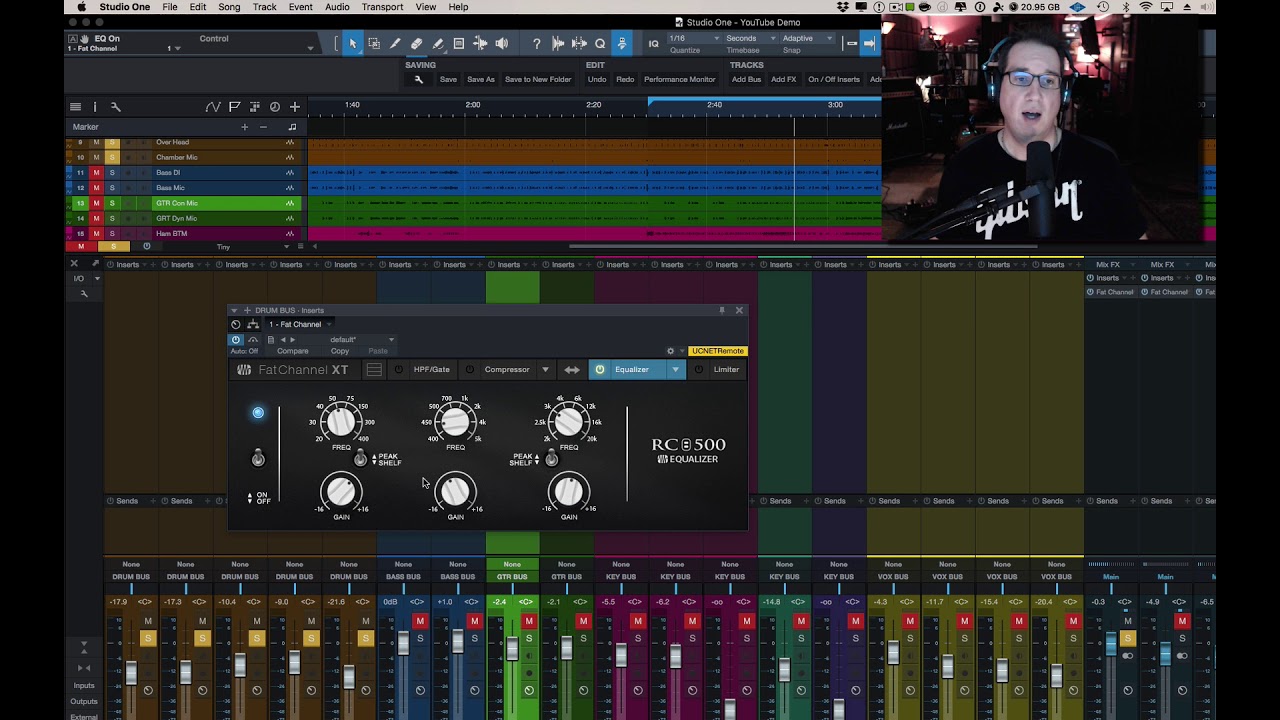
Task: Flip the EQ ON/OFF switch
Action: pos(258,458)
